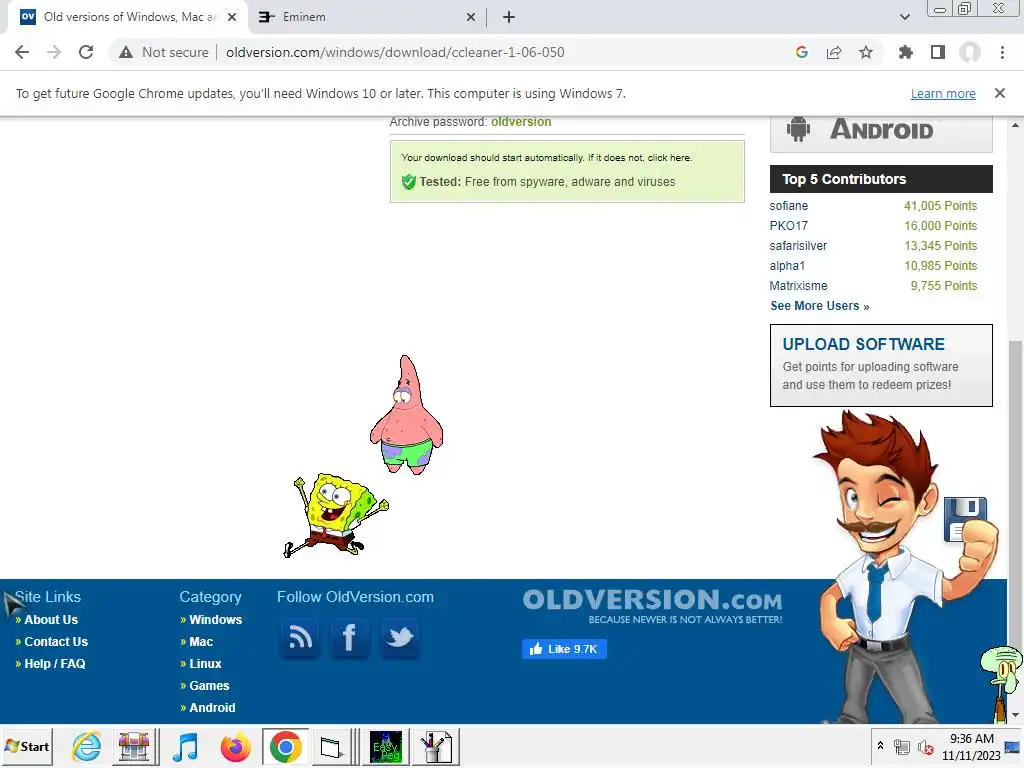Image resolution: width=1024 pixels, height=768 pixels.
Task: Expand the tab search dropdown arrow
Action: click(x=904, y=17)
